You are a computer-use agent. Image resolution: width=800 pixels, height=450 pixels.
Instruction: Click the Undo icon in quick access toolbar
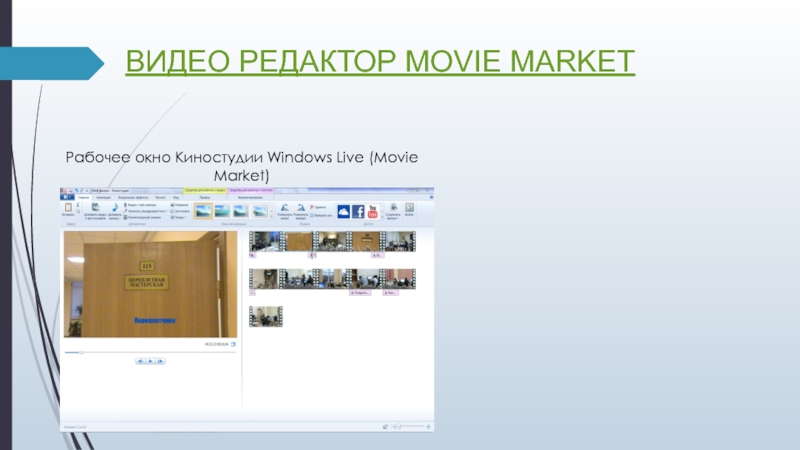[x=77, y=191]
